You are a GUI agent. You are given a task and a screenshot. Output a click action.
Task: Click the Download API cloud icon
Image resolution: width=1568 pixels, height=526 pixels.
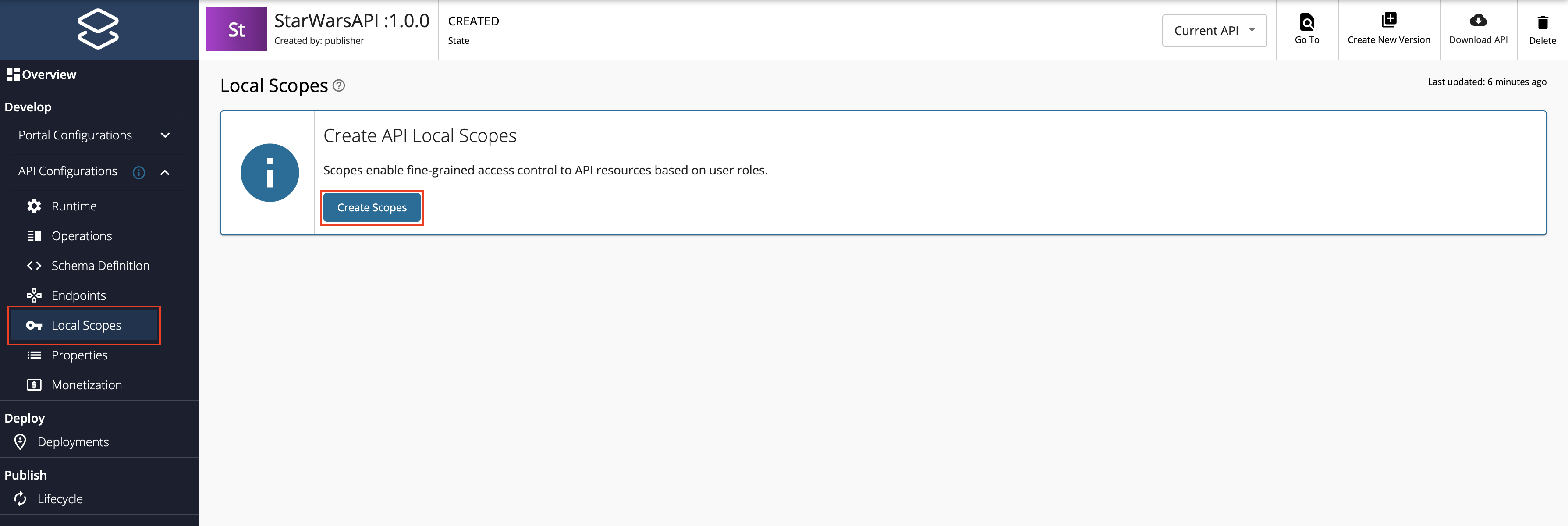point(1479,20)
